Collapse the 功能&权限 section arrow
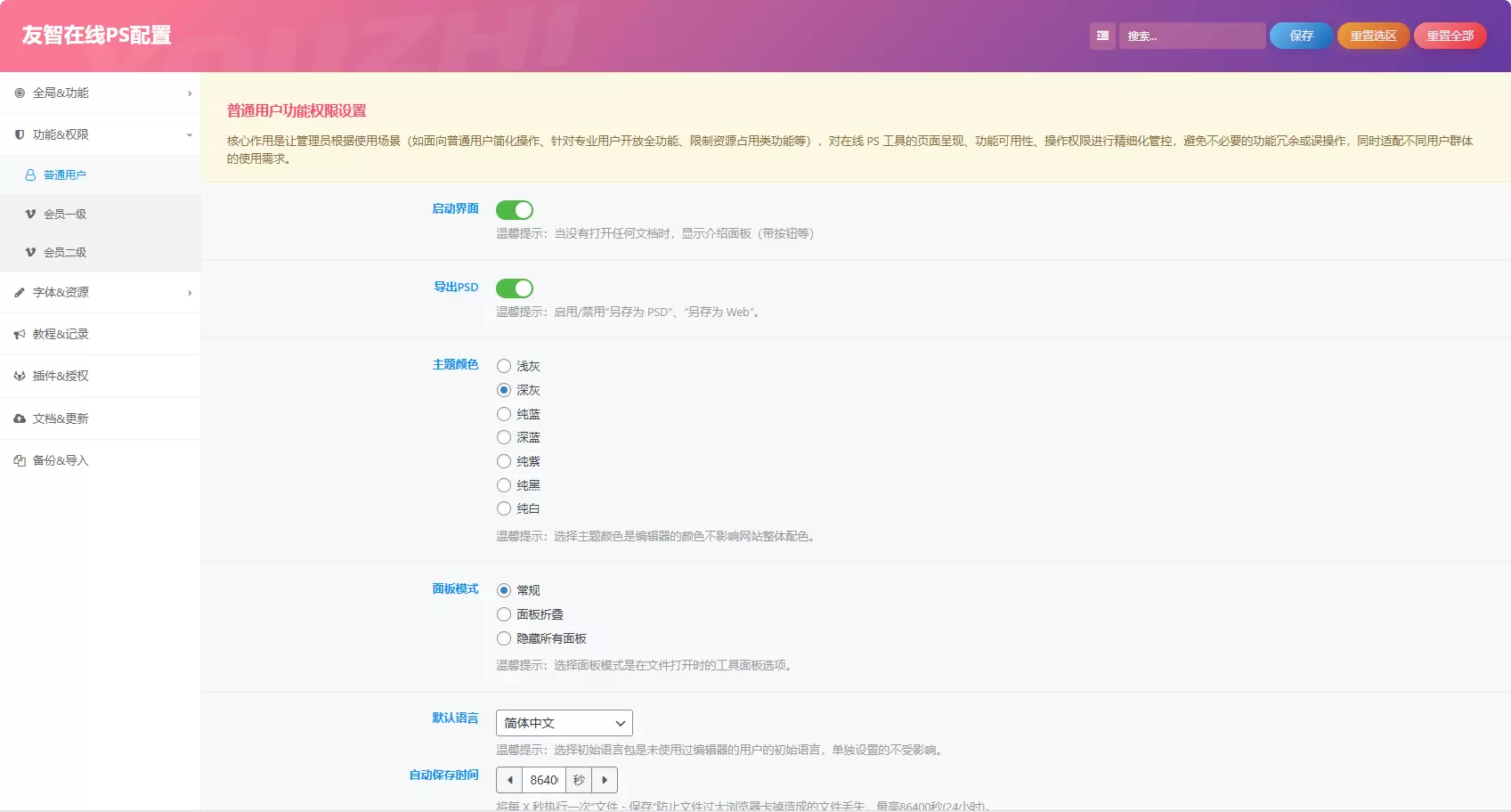This screenshot has height=812, width=1511. click(x=190, y=135)
